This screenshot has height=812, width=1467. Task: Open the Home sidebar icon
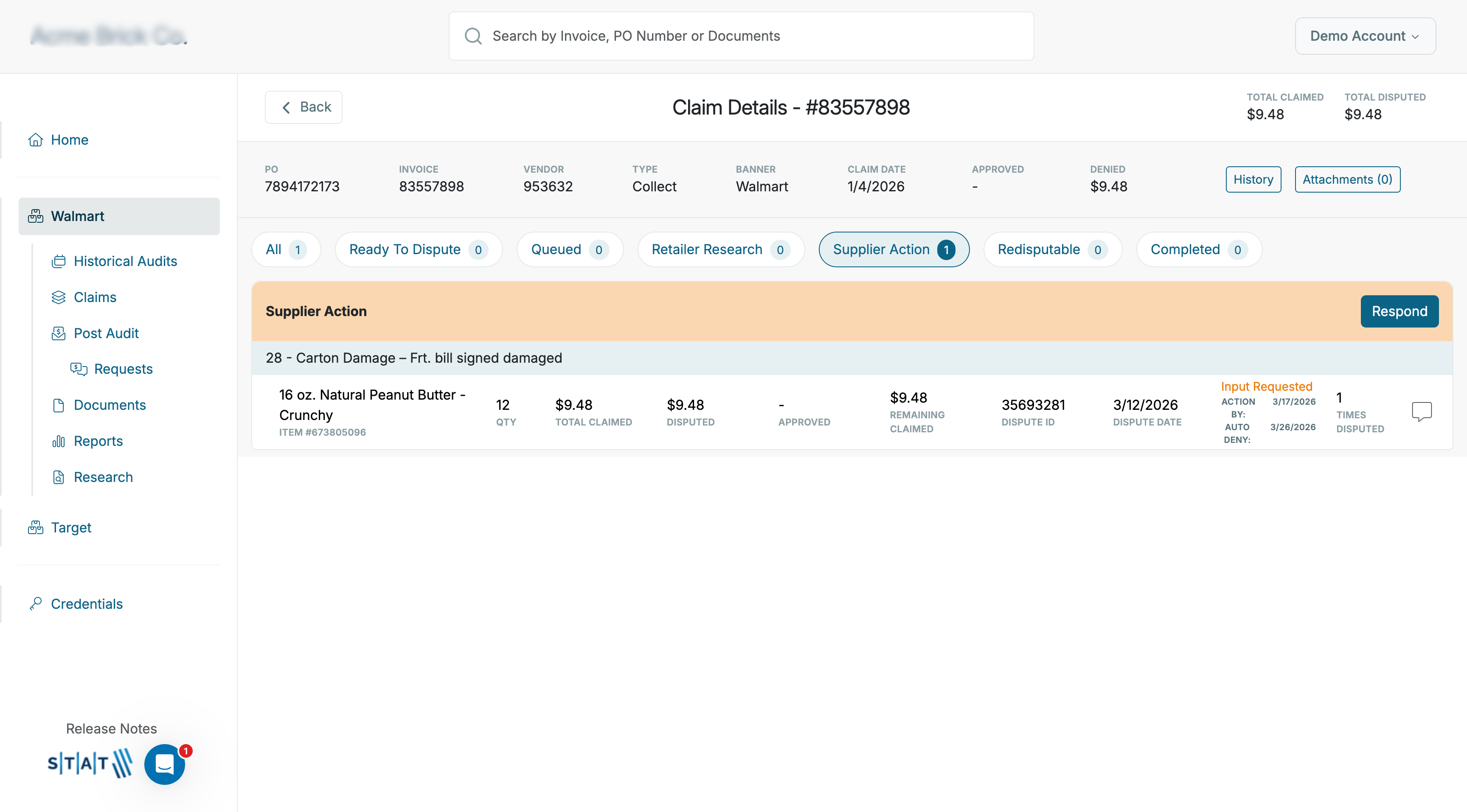[35, 140]
